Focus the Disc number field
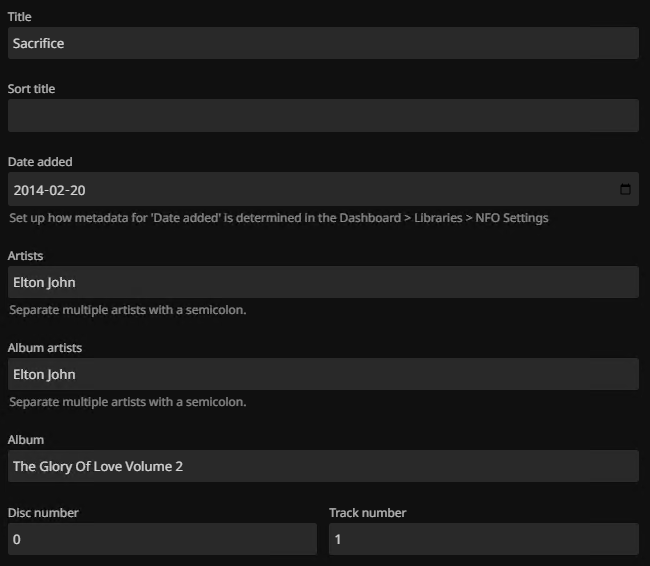The image size is (650, 566). click(x=162, y=539)
